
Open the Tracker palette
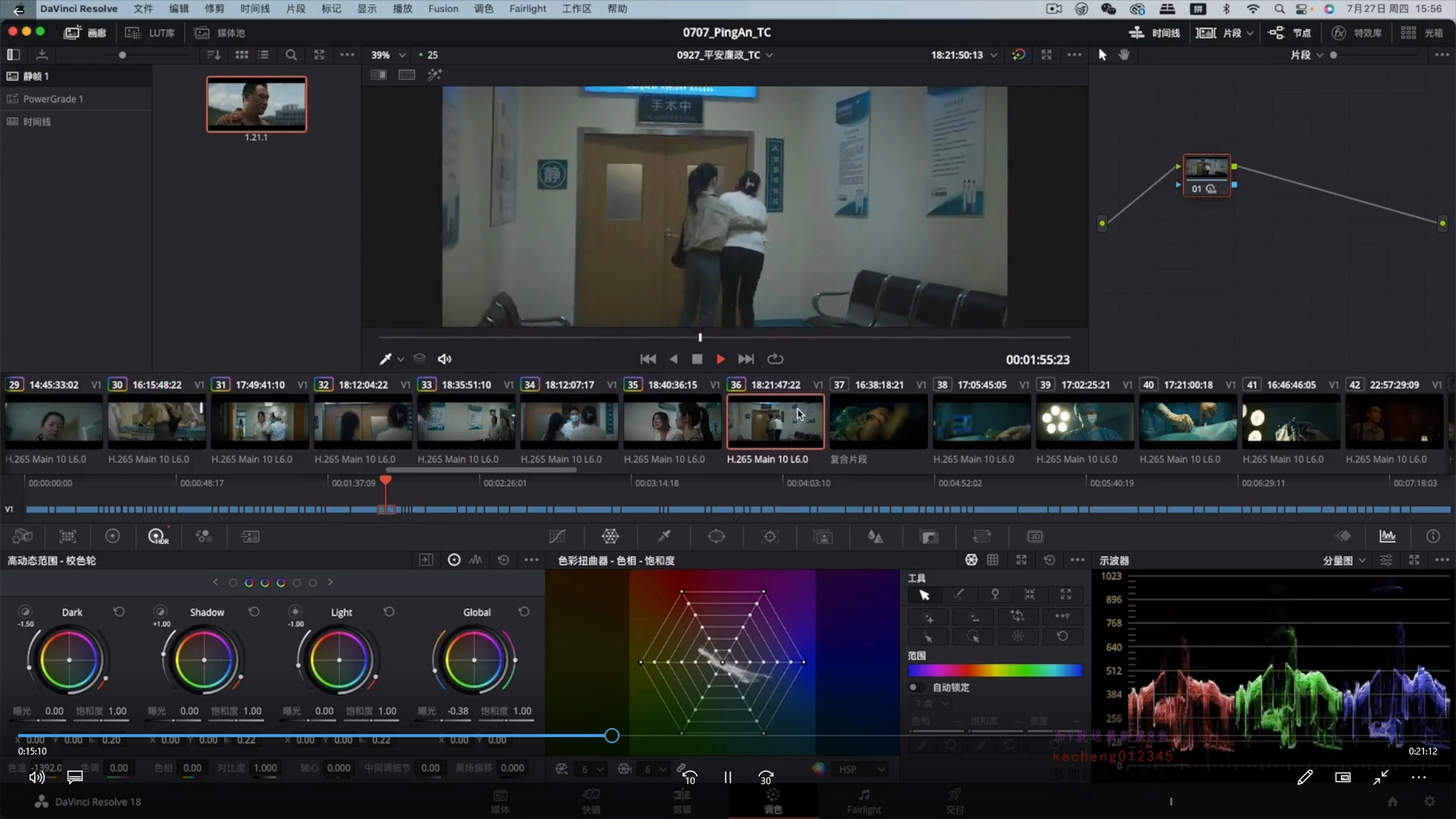770,537
